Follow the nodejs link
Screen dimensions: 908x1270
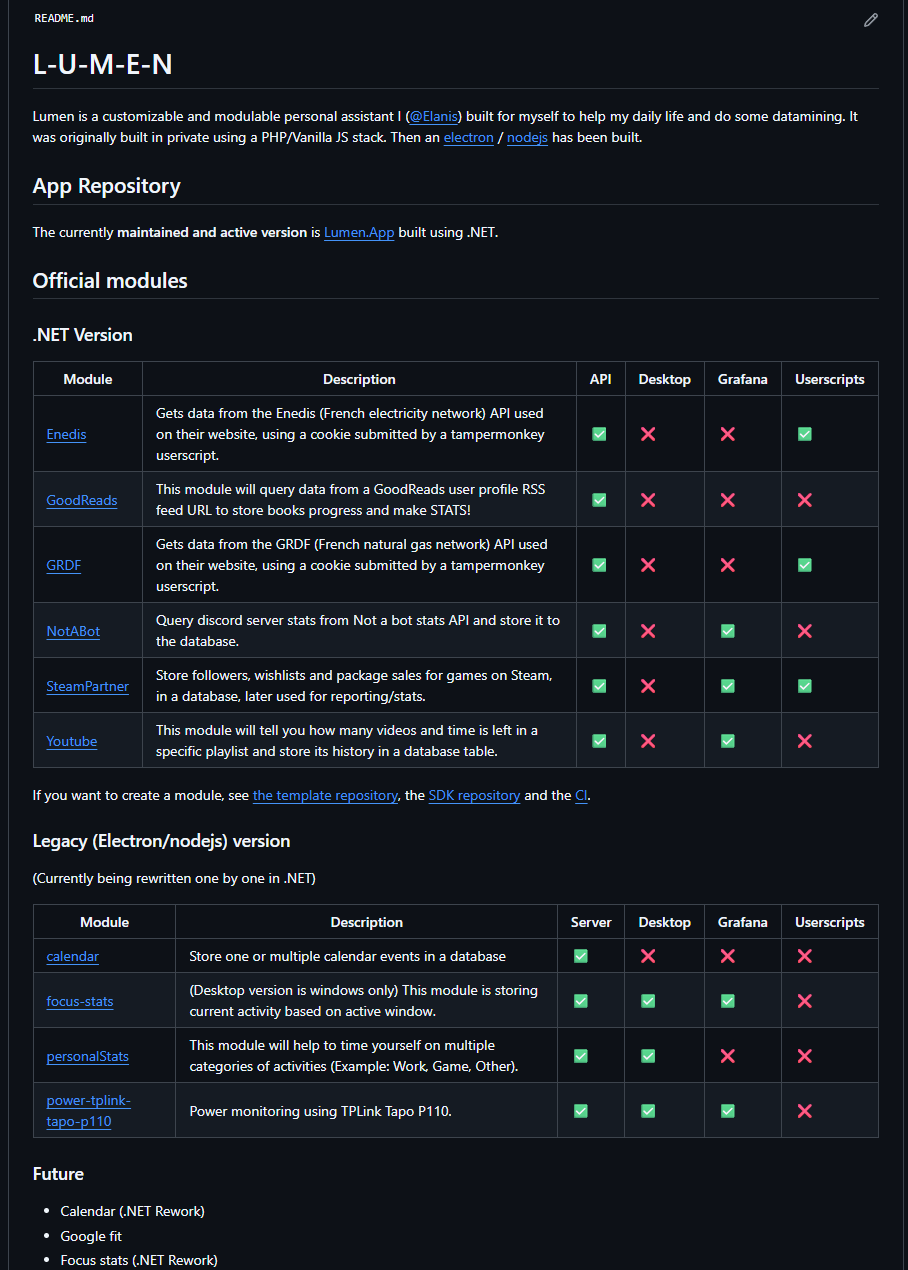pos(527,138)
